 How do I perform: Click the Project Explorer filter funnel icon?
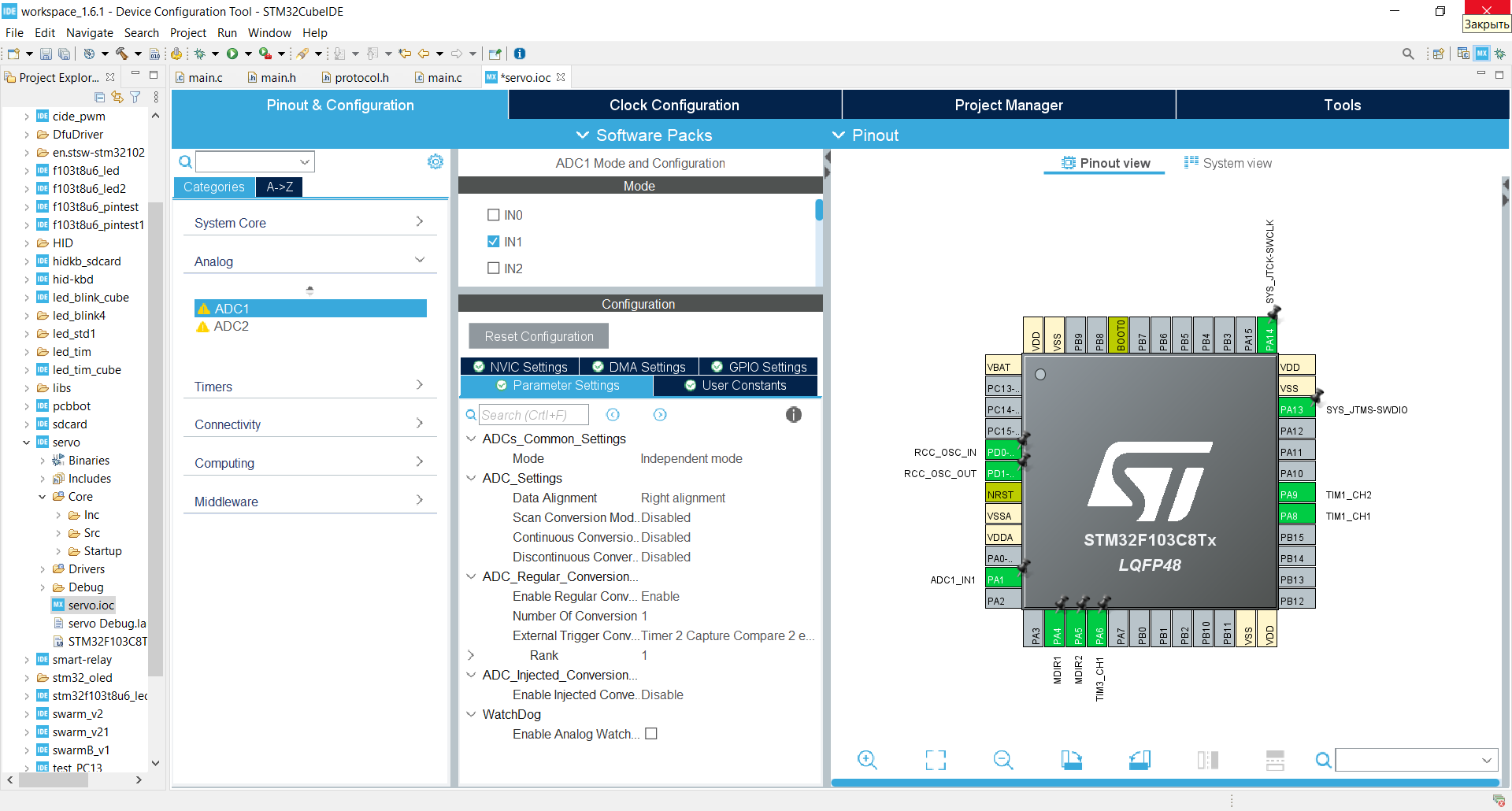[x=135, y=97]
